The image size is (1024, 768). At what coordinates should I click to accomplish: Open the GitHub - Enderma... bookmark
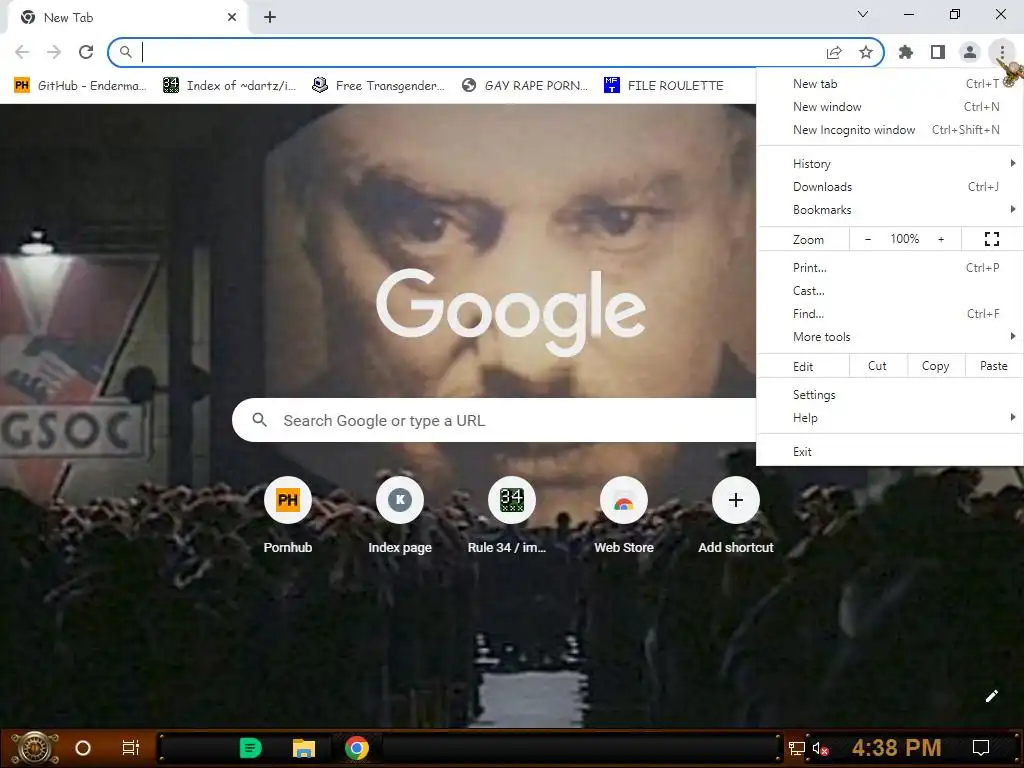(x=80, y=86)
